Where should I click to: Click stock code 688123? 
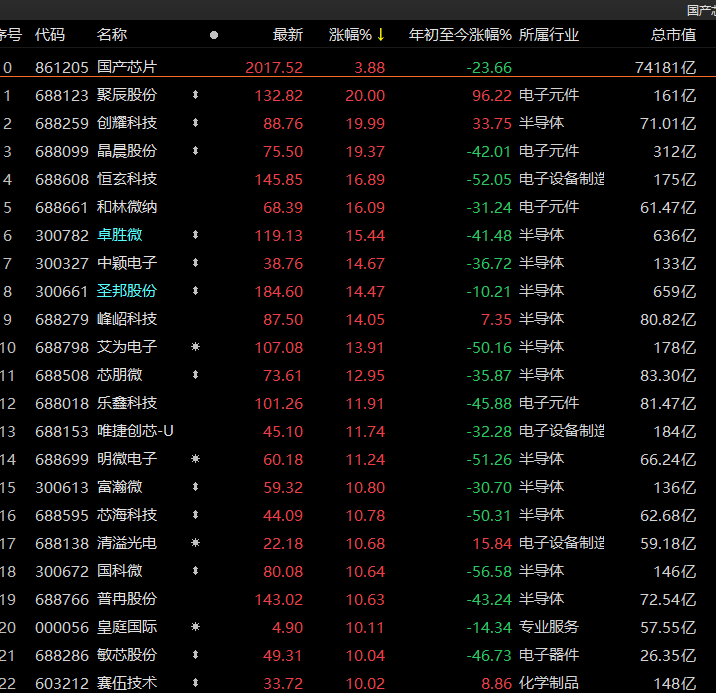pyautogui.click(x=62, y=95)
